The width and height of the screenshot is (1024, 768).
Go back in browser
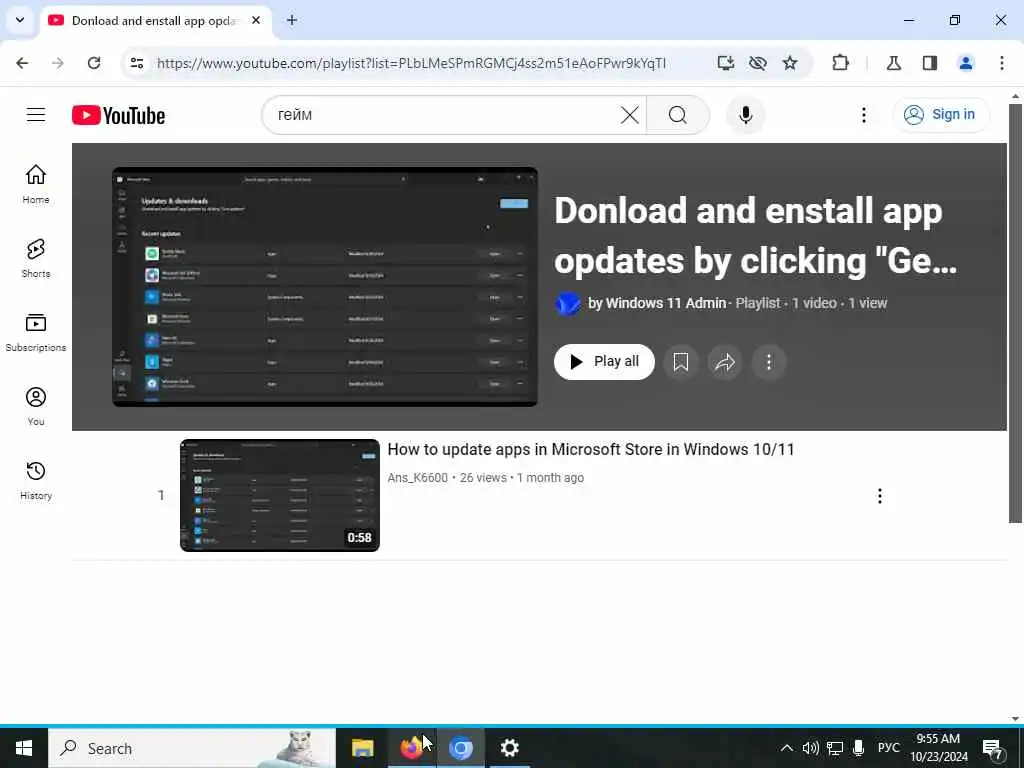(22, 63)
